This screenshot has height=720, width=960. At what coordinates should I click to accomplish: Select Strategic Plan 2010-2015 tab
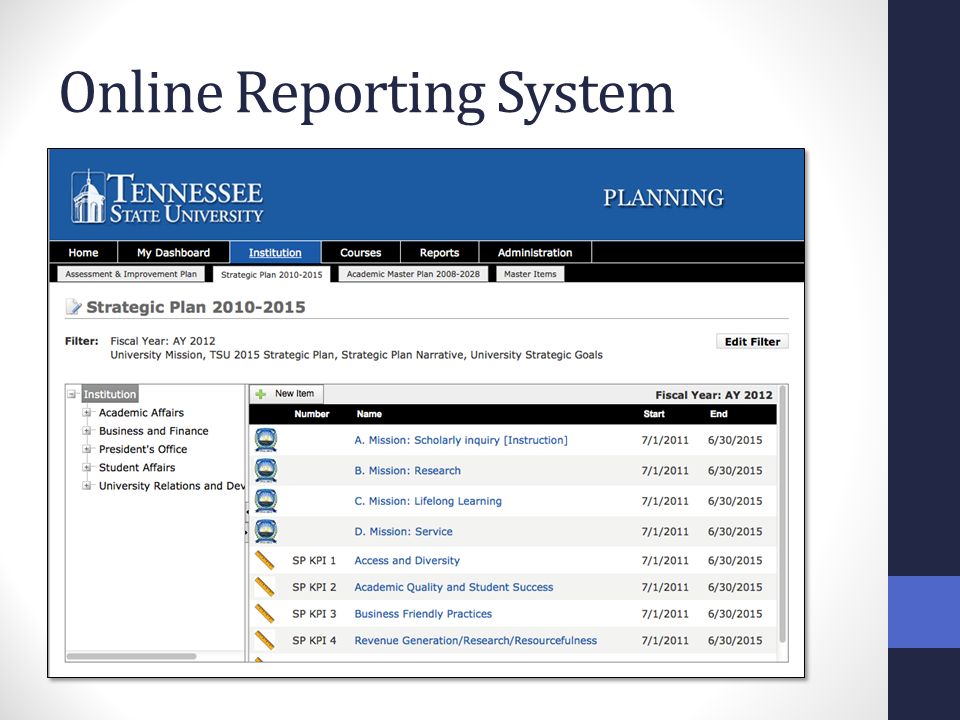[271, 274]
